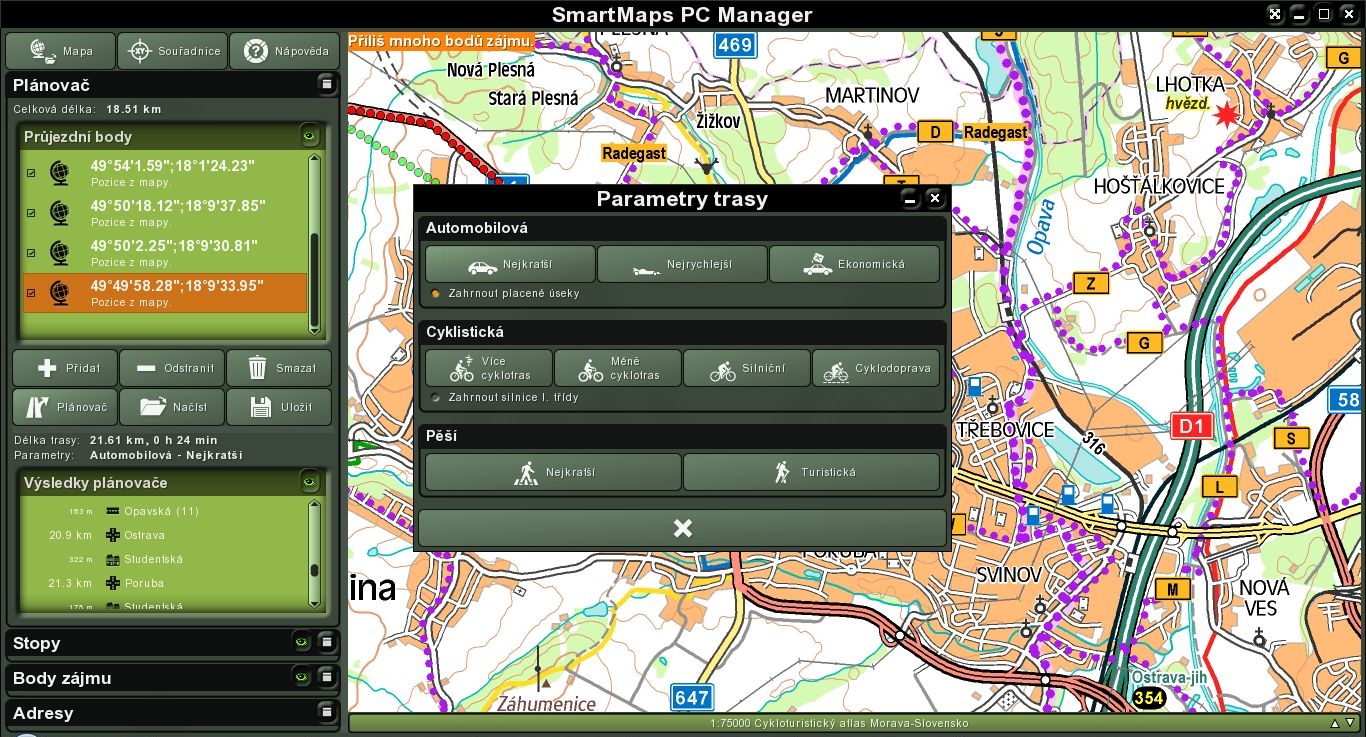This screenshot has height=737, width=1366.
Task: Toggle fullscreen mode in the title bar
Action: [1275, 14]
